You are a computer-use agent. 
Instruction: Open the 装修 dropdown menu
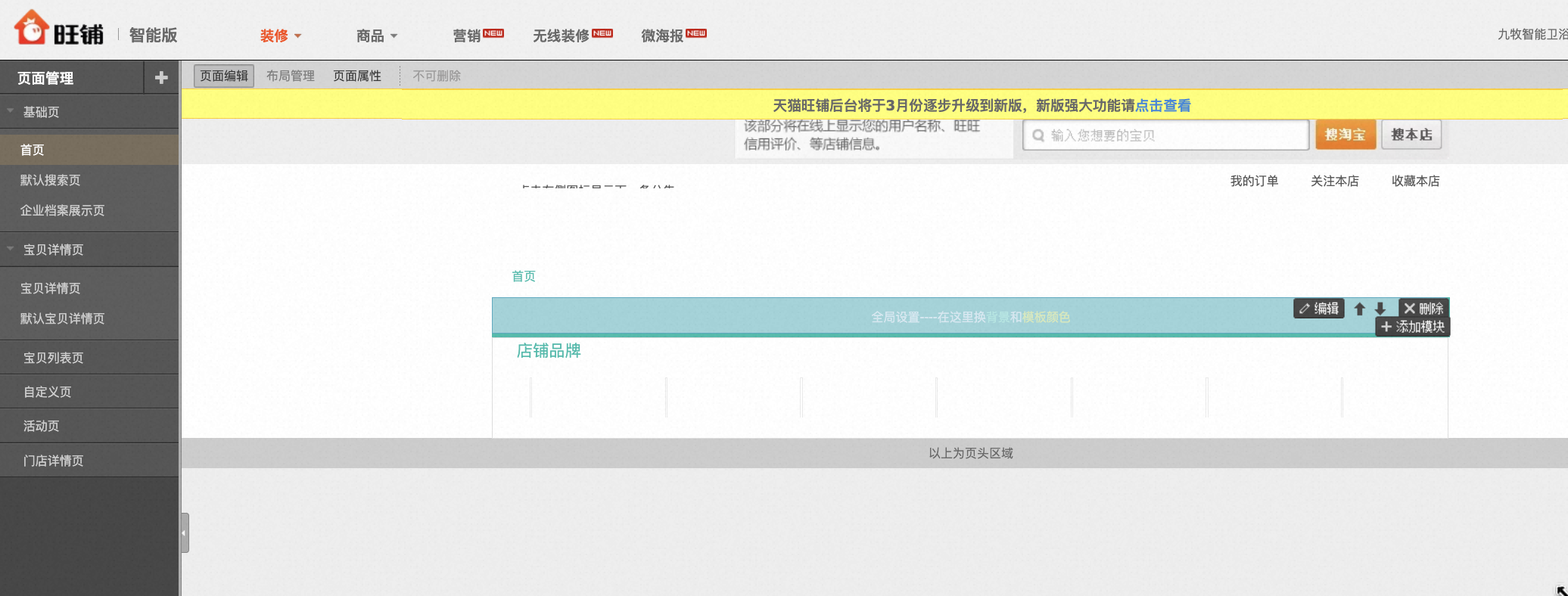(281, 36)
